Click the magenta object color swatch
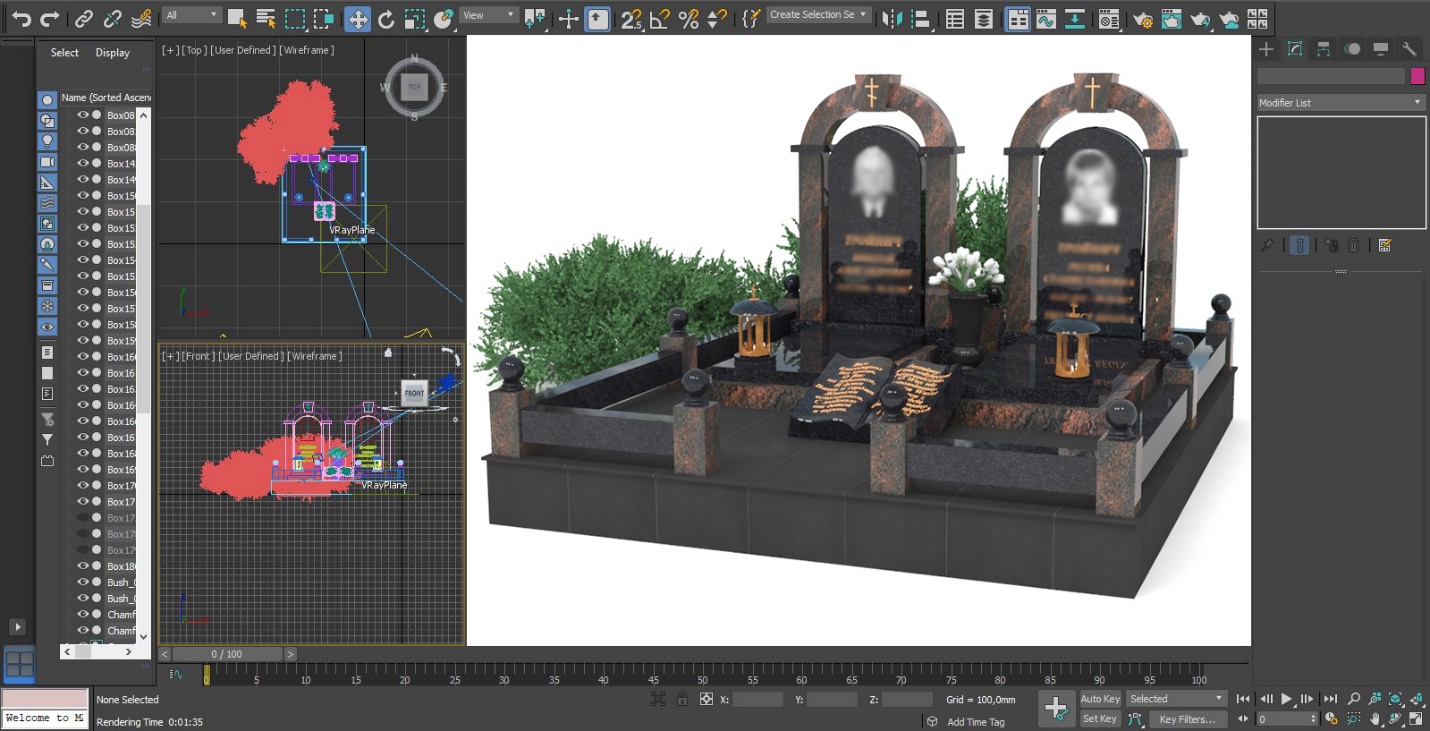Viewport: 1430px width, 731px height. coord(1417,76)
